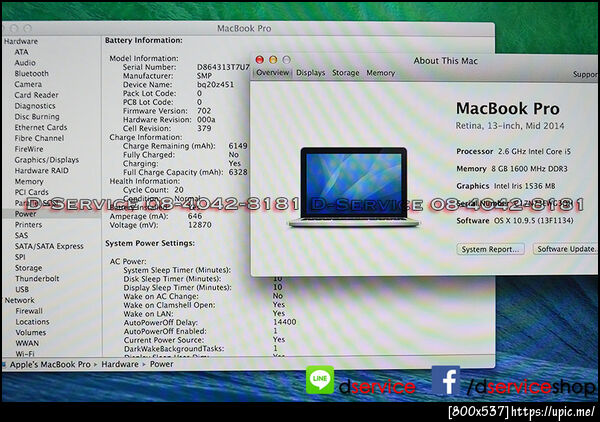
Task: Collapse the Hardware category header
Action: click(21, 41)
